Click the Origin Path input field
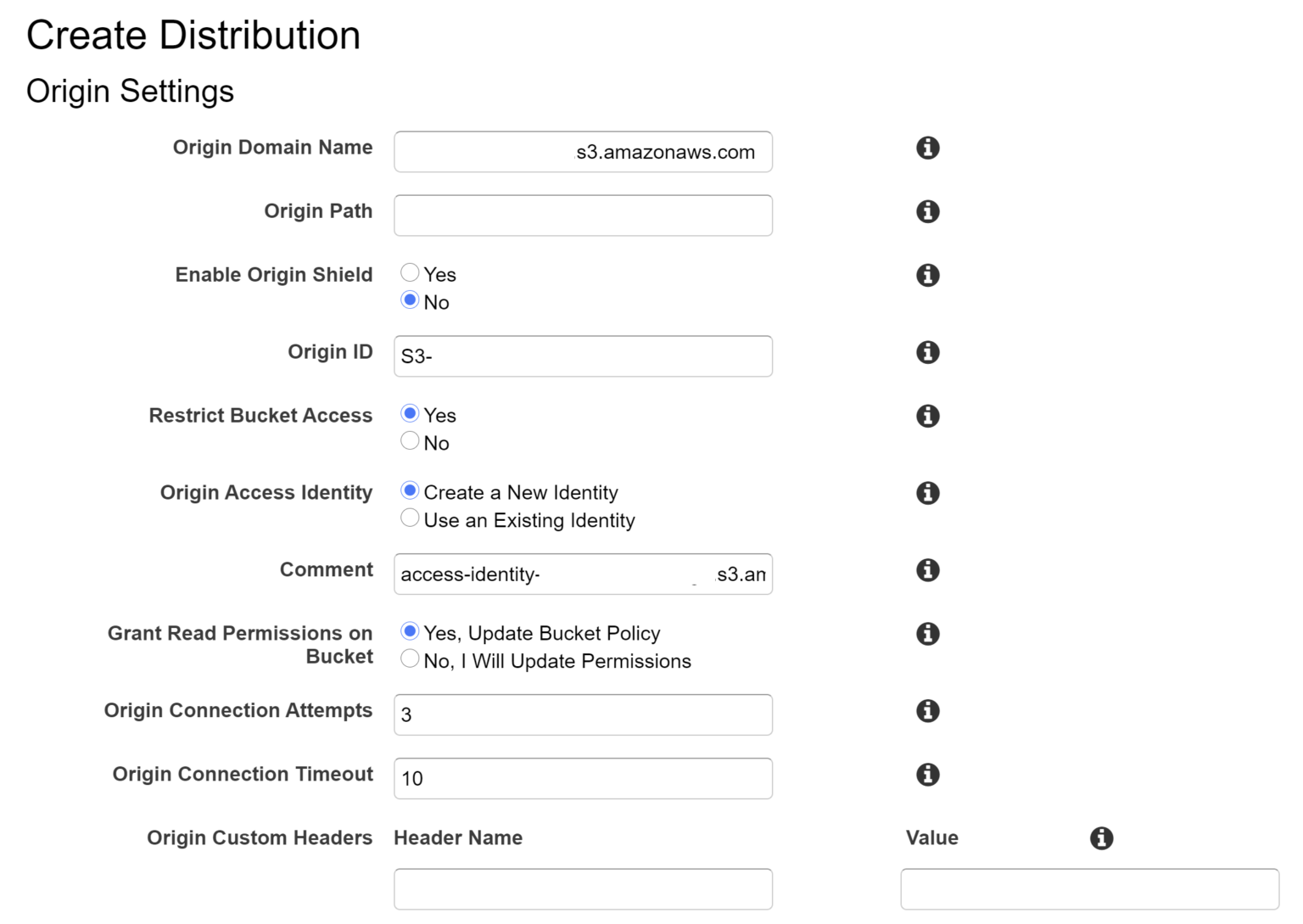Image resolution: width=1303 pixels, height=924 pixels. point(582,216)
